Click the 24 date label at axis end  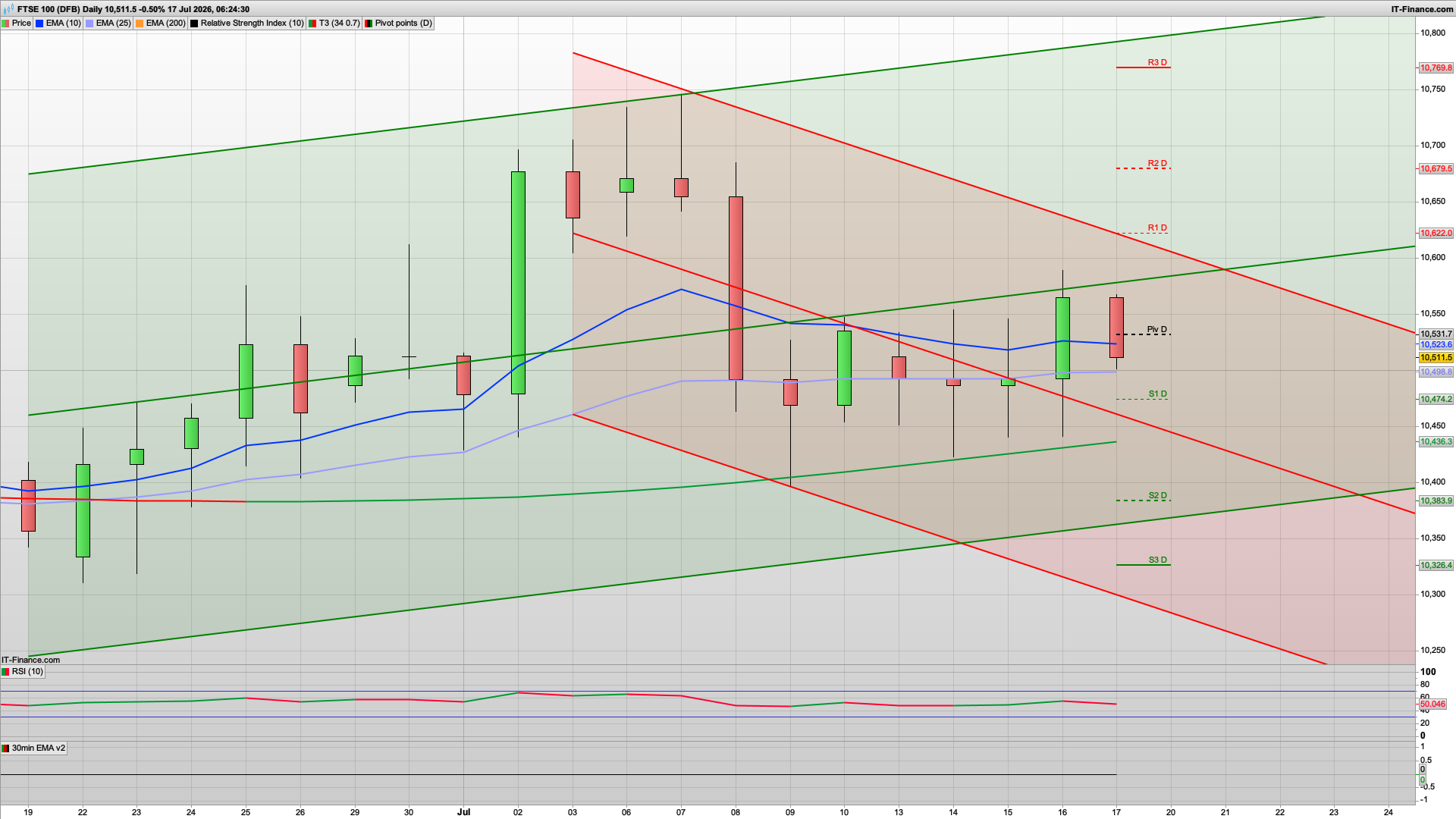pyautogui.click(x=1389, y=812)
